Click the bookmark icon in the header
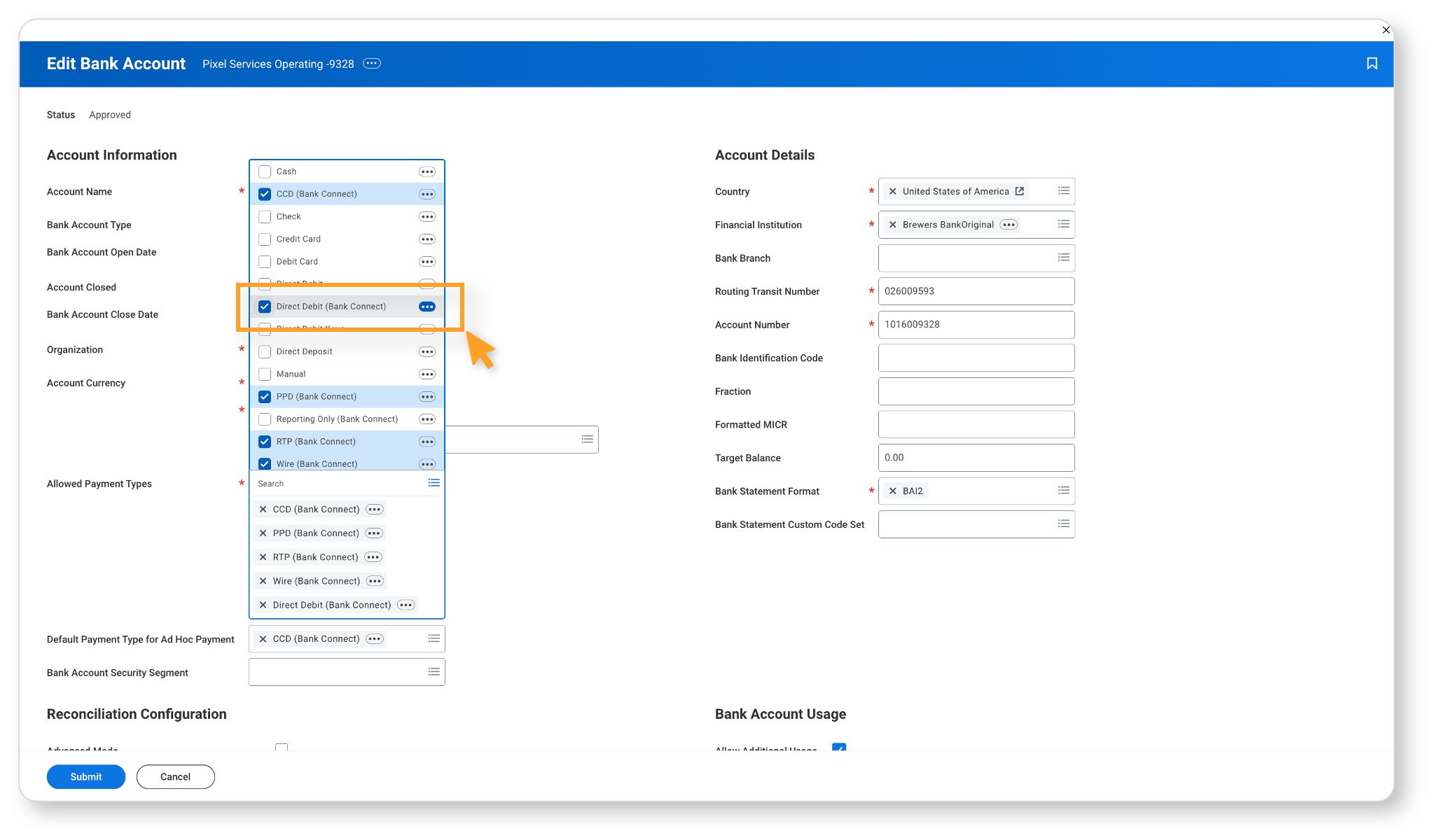1433x840 pixels. (1371, 64)
